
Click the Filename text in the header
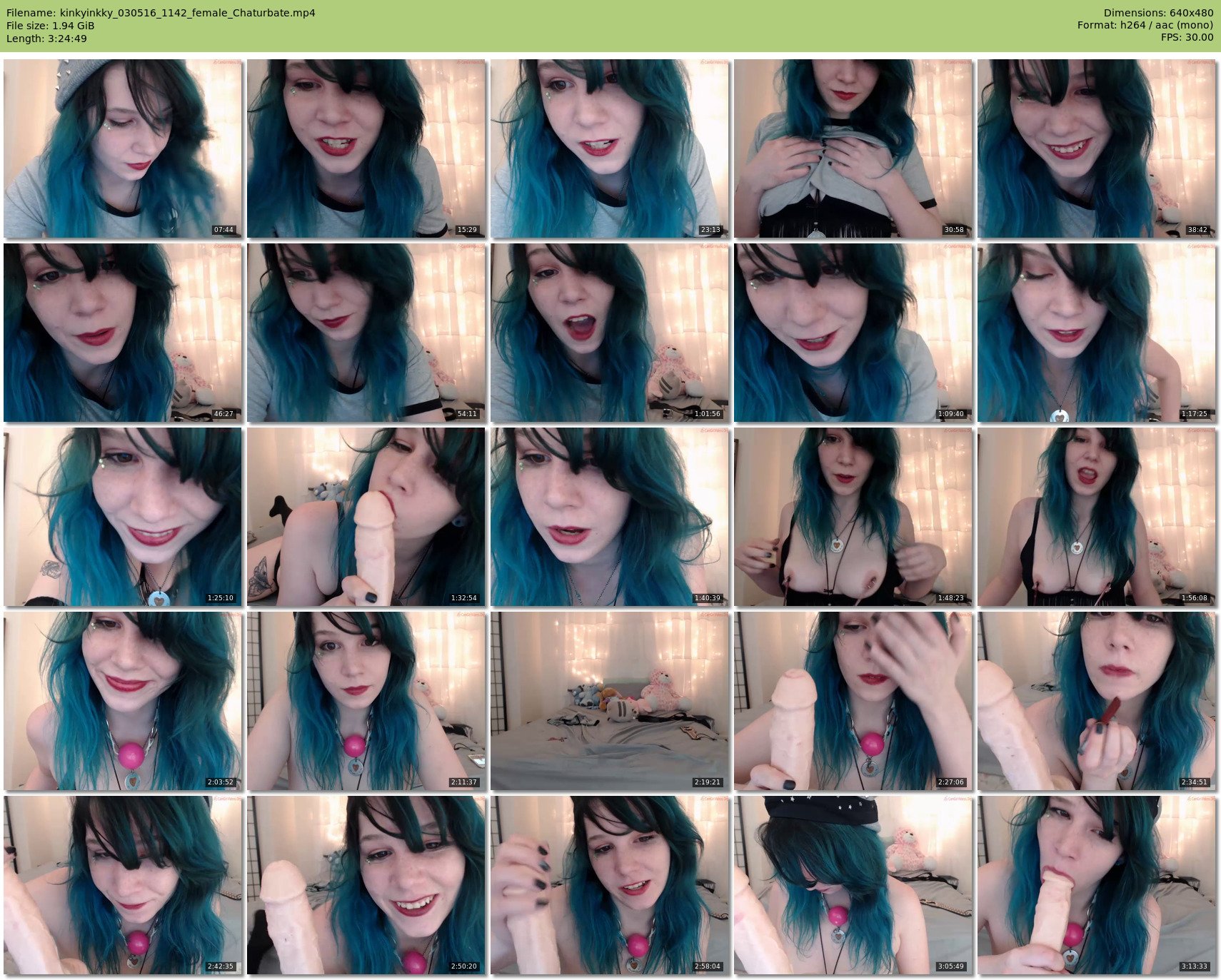click(161, 13)
